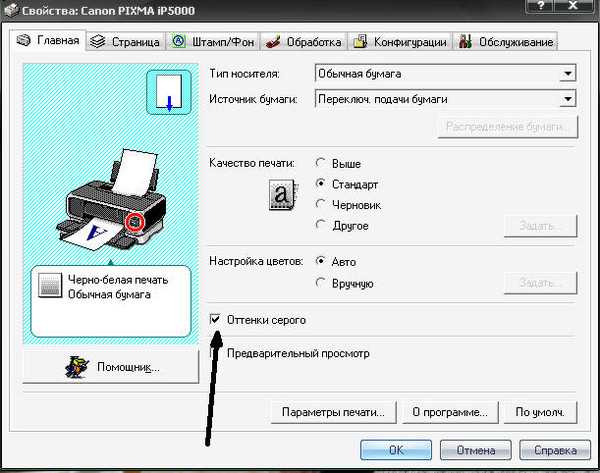
Task: Click the Настройка цветов label
Action: click(256, 261)
